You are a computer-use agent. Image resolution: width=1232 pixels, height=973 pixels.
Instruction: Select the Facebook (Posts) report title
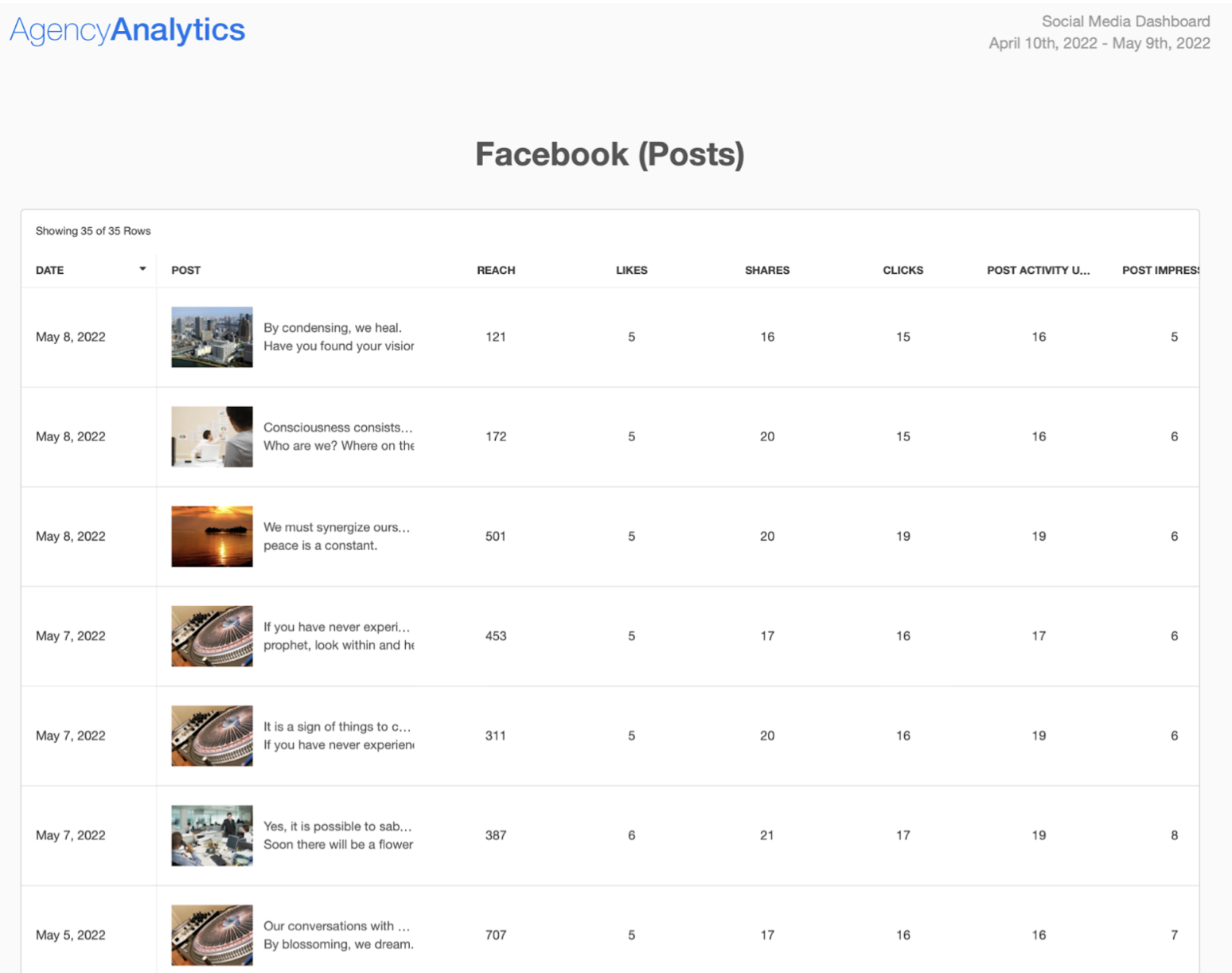610,154
